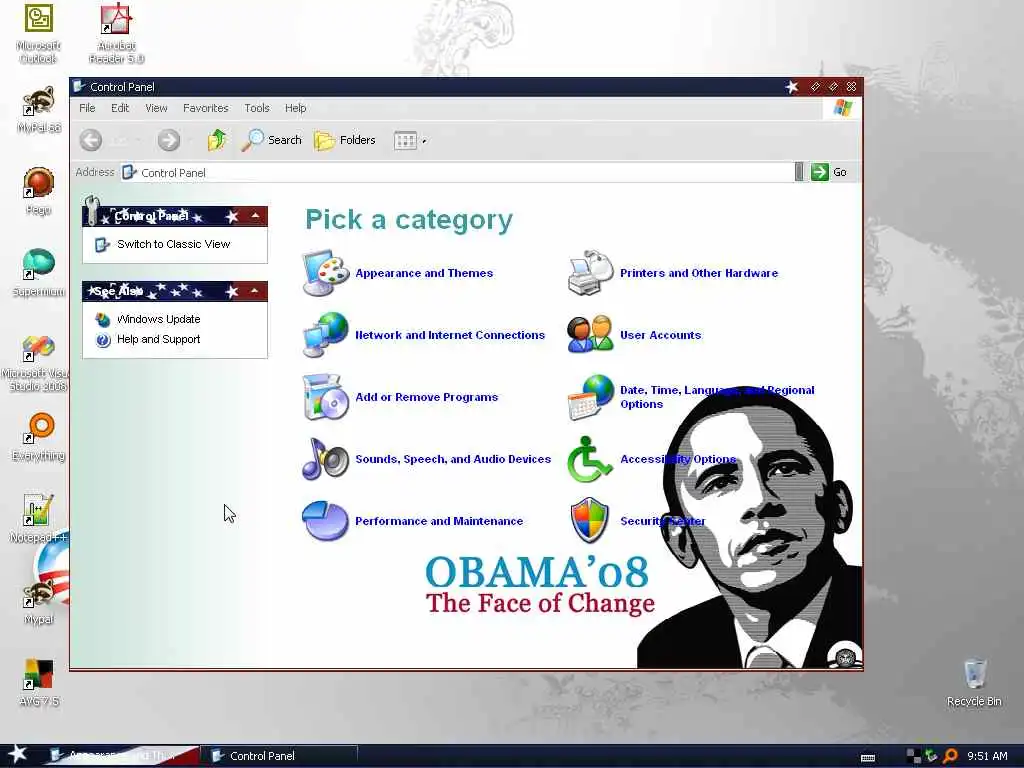Open the Mypal desktop shortcut
Image resolution: width=1024 pixels, height=768 pixels.
click(39, 600)
